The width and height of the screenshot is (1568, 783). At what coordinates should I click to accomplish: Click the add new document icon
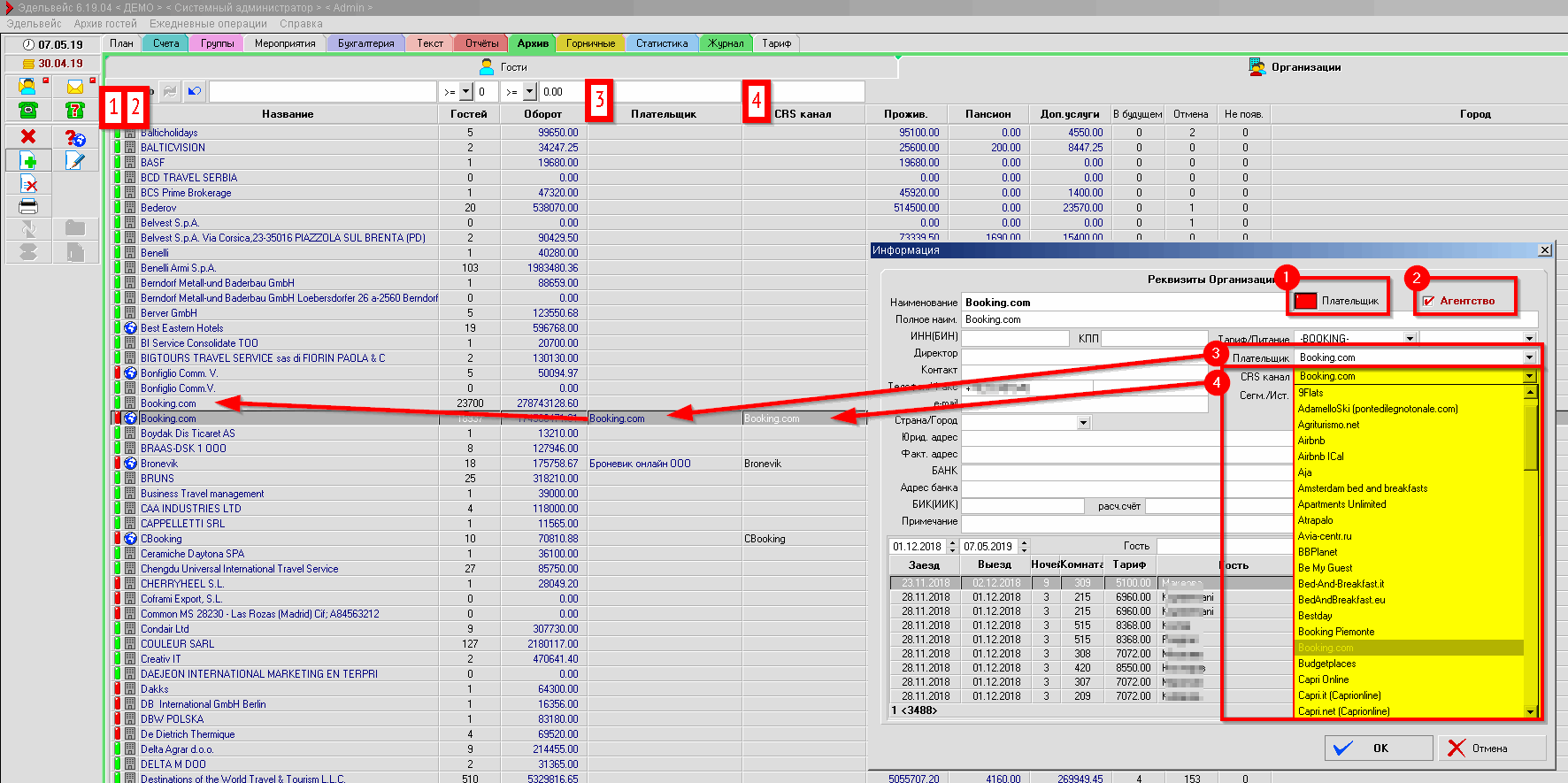click(28, 160)
